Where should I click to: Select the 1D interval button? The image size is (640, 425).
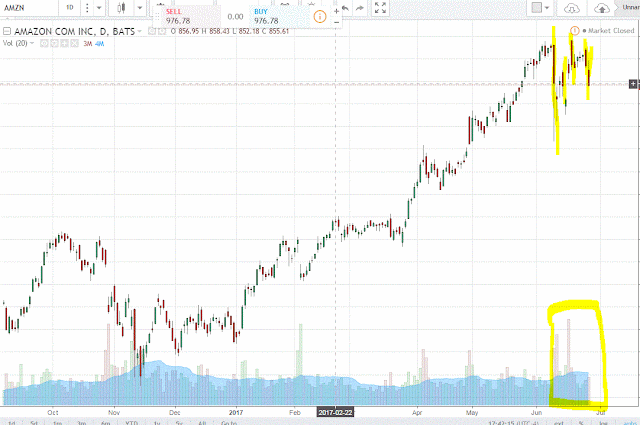click(x=70, y=8)
